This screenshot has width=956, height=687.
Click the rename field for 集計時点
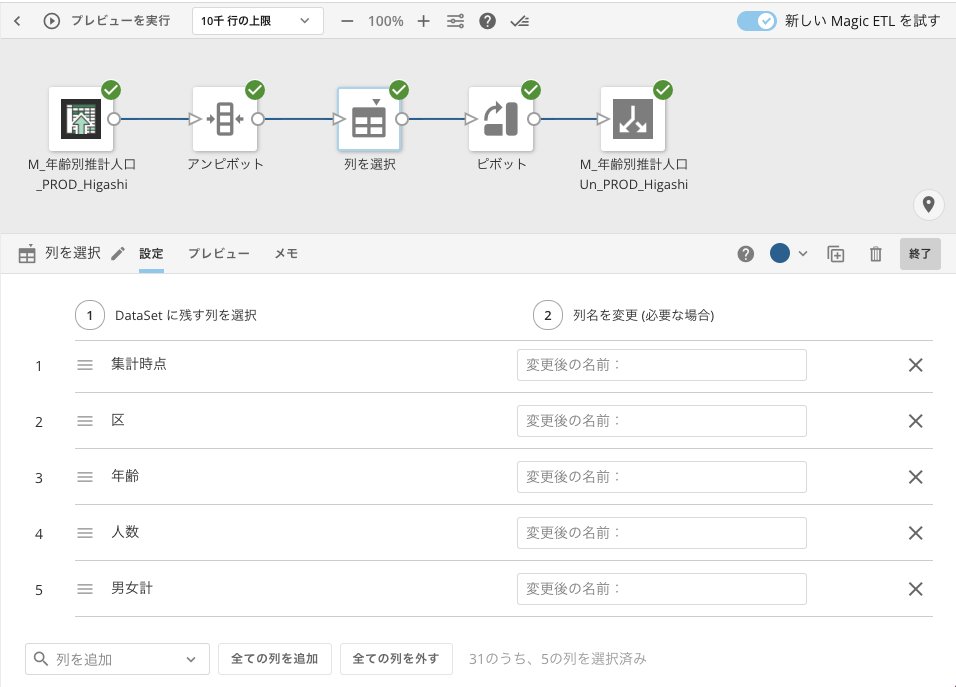662,365
